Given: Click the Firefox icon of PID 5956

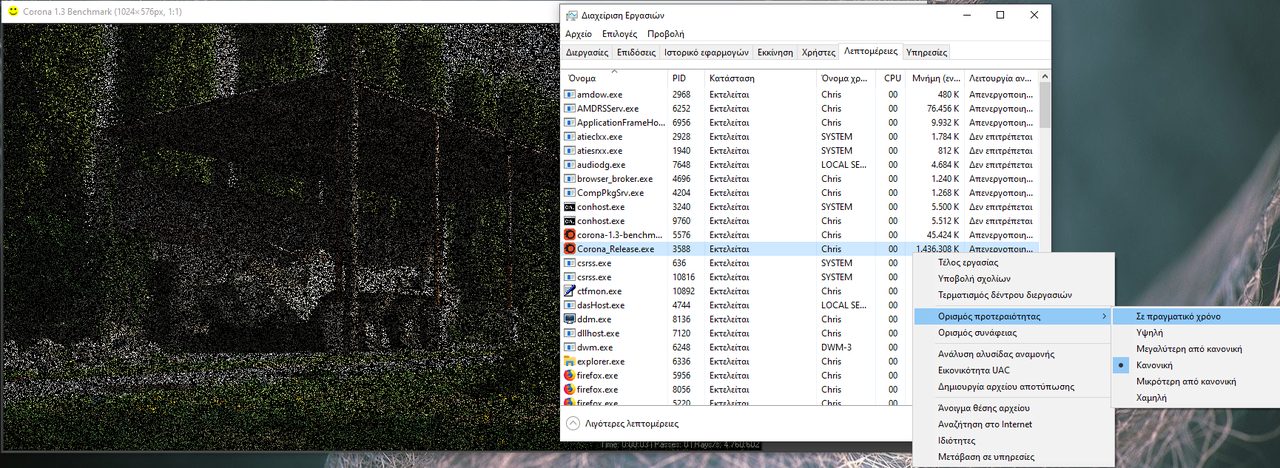Looking at the screenshot, I should 569,375.
